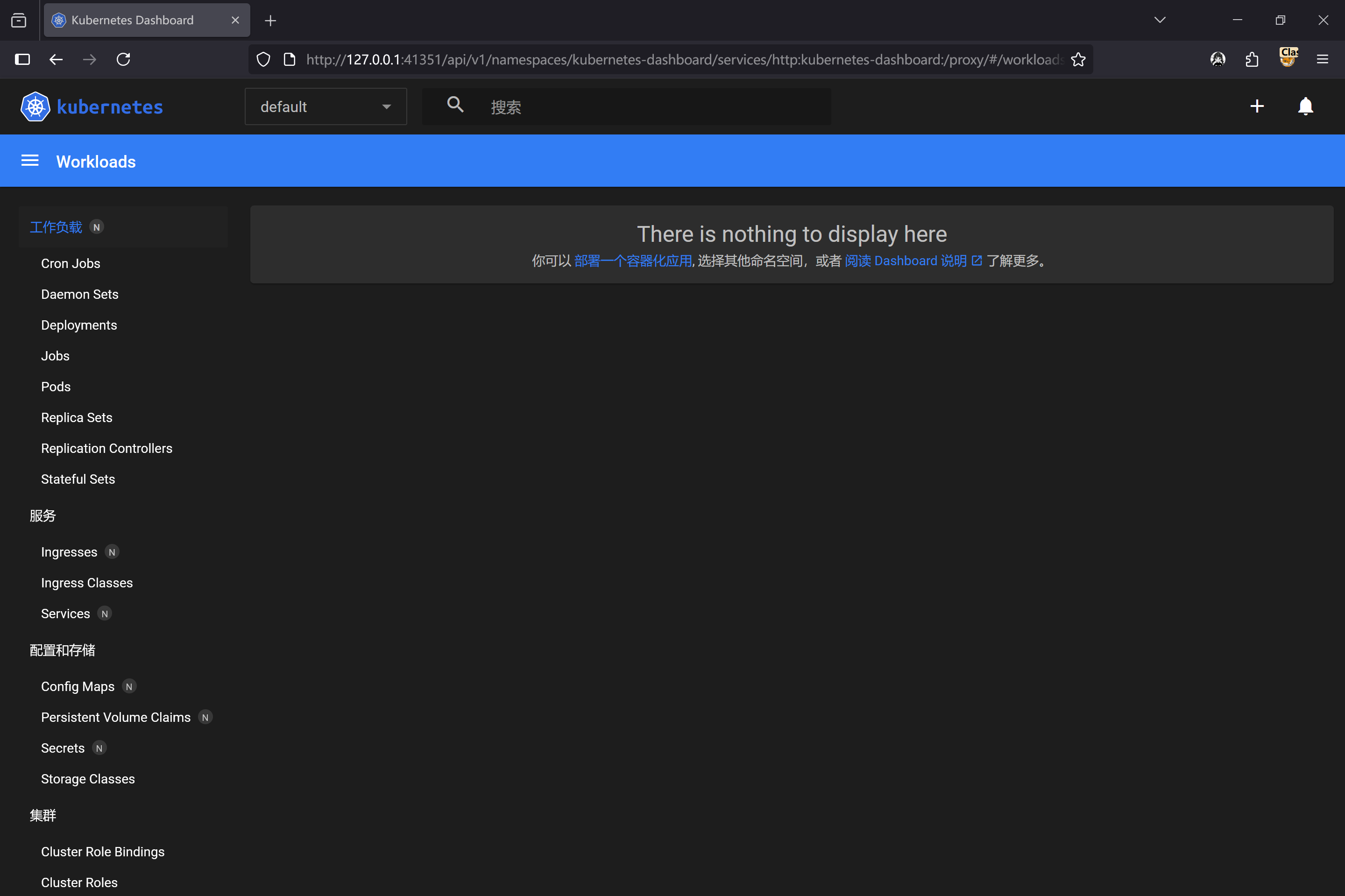1345x896 pixels.
Task: Click the plus create resource icon
Action: pos(1256,106)
